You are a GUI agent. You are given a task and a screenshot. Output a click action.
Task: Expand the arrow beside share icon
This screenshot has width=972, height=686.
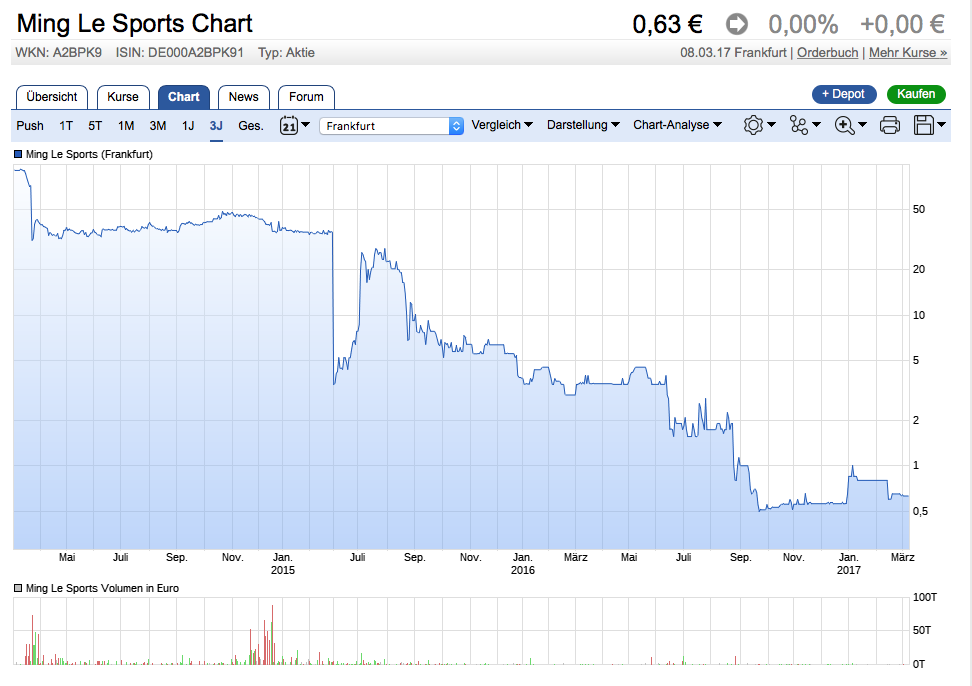[816, 125]
